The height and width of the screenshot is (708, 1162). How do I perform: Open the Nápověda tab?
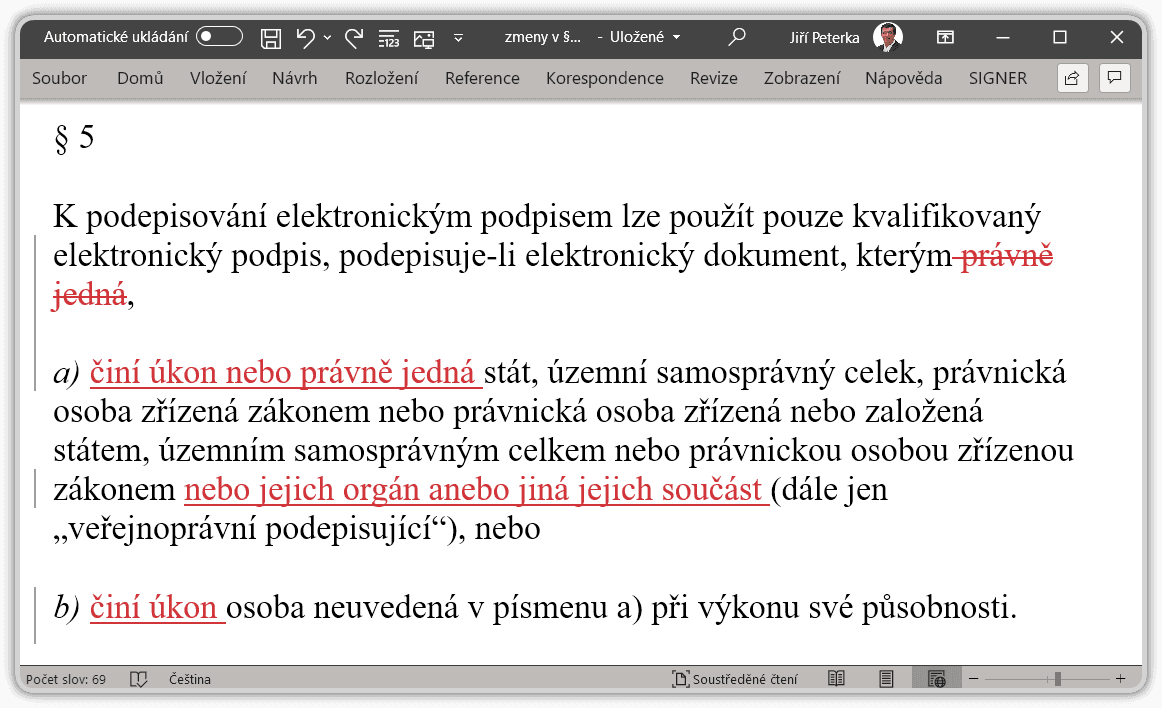[x=903, y=78]
